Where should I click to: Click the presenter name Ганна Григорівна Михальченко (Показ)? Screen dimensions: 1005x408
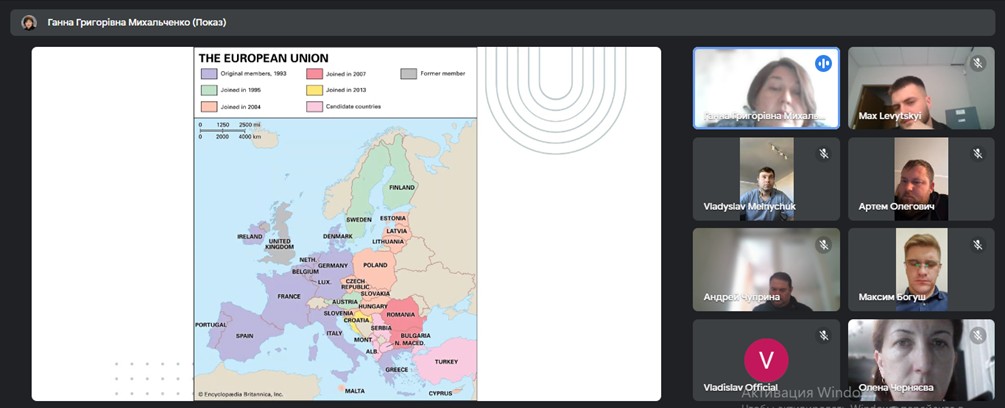pos(137,22)
